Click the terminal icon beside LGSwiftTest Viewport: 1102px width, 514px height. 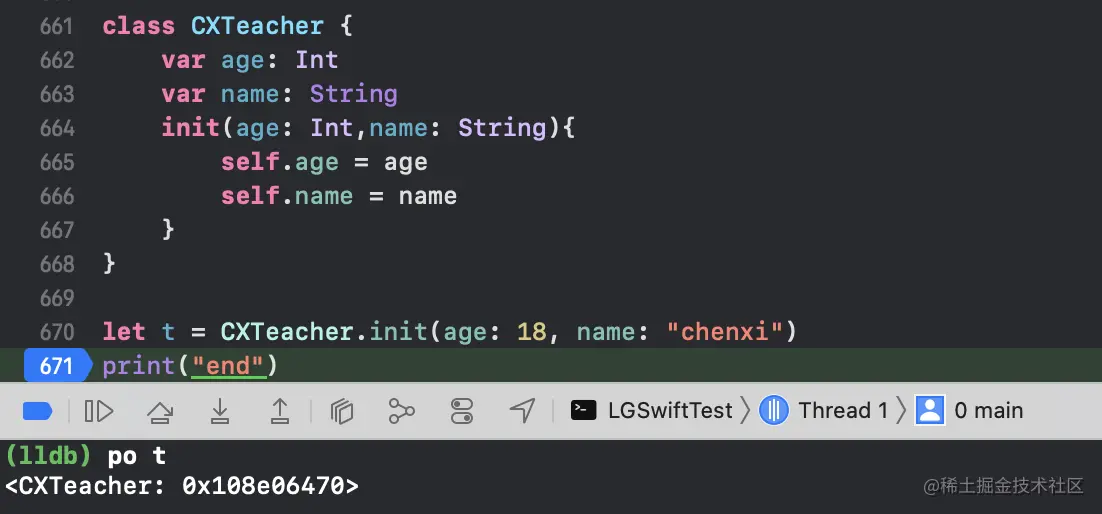tap(583, 411)
